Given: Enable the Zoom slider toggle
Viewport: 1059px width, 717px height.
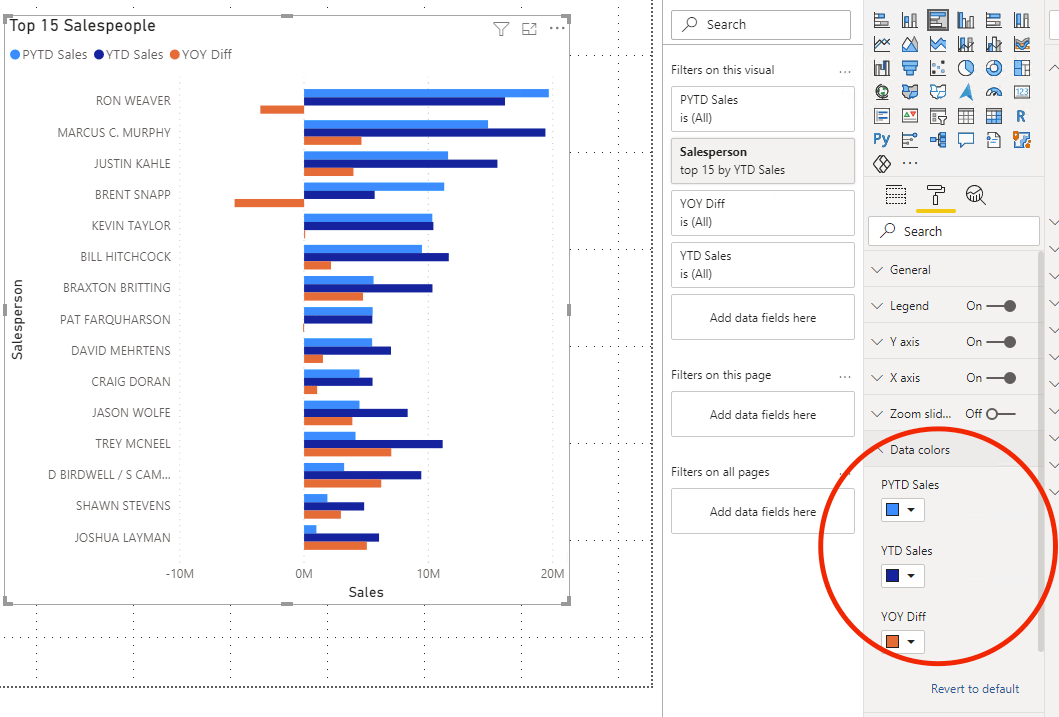Looking at the screenshot, I should pos(1001,414).
